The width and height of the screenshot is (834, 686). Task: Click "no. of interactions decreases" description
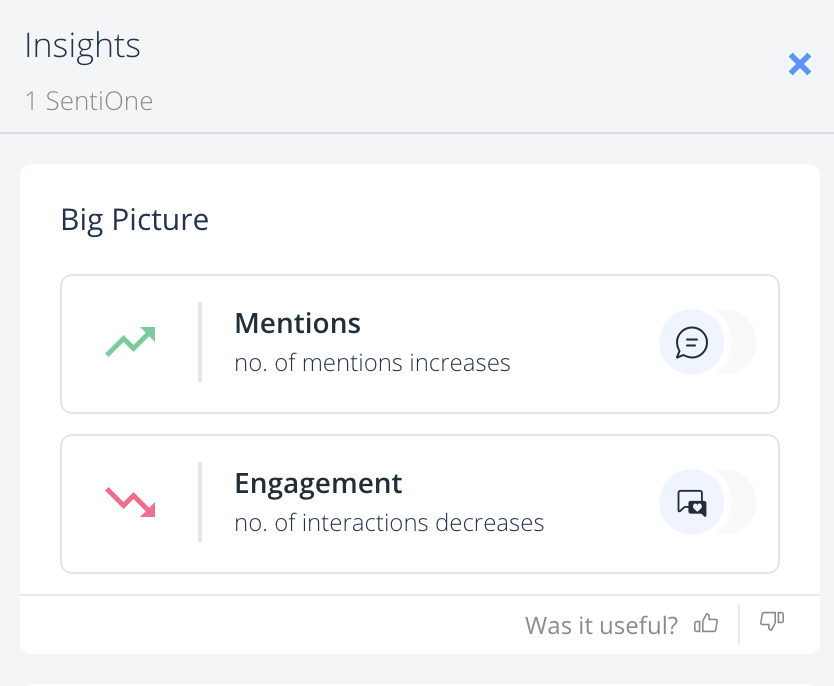[x=389, y=523]
